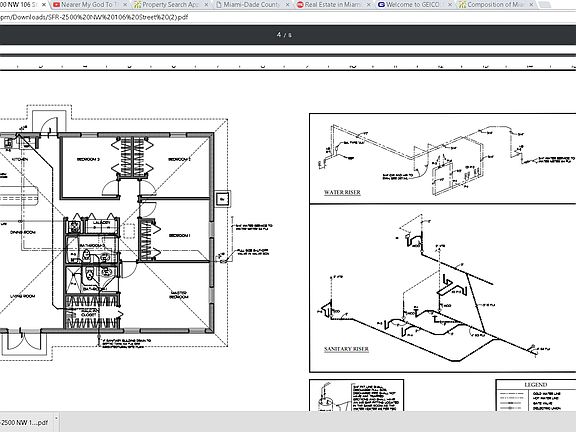Close the Property Search App tab
The width and height of the screenshot is (576, 432).
pos(206,5)
